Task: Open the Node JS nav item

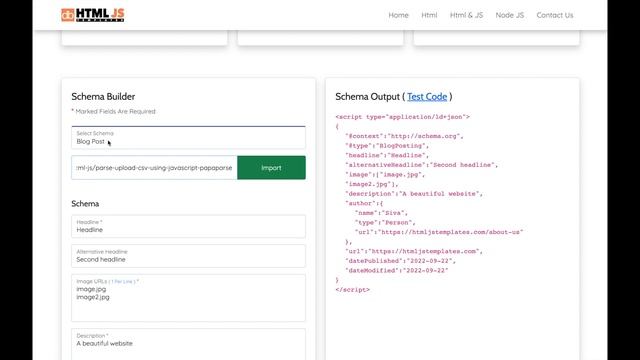Action: 509,15
